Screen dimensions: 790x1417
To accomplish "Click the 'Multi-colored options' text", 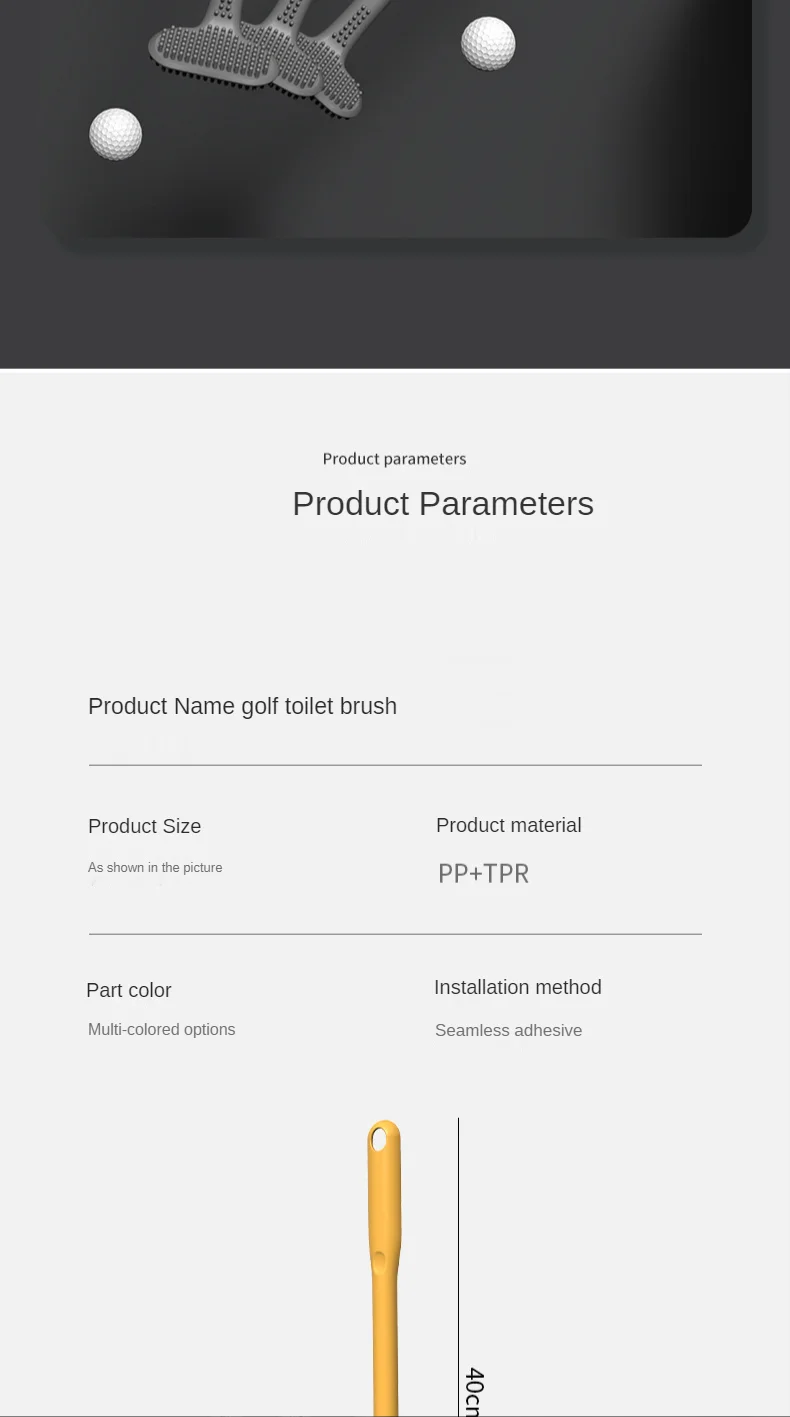I will click(x=161, y=1030).
